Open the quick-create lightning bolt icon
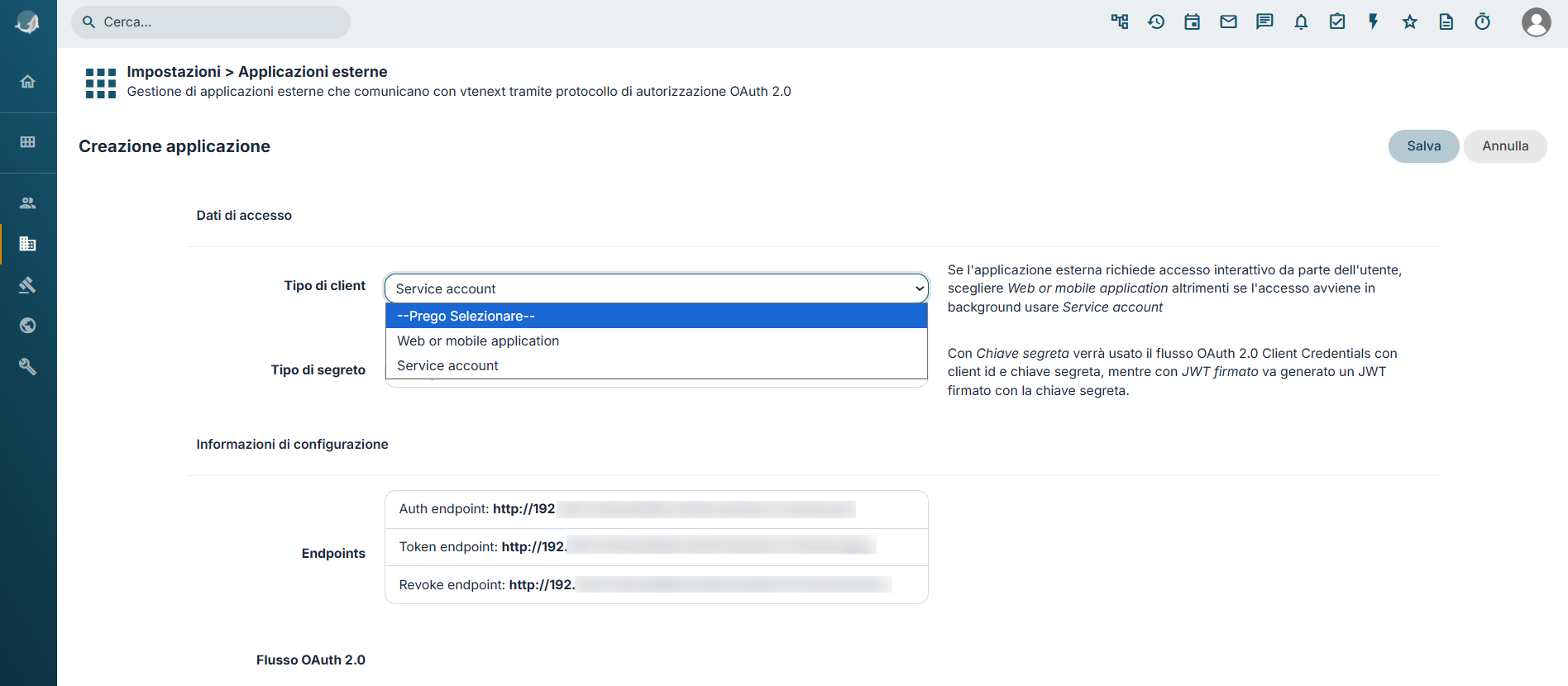Screen dimensions: 1568x686 [1374, 22]
